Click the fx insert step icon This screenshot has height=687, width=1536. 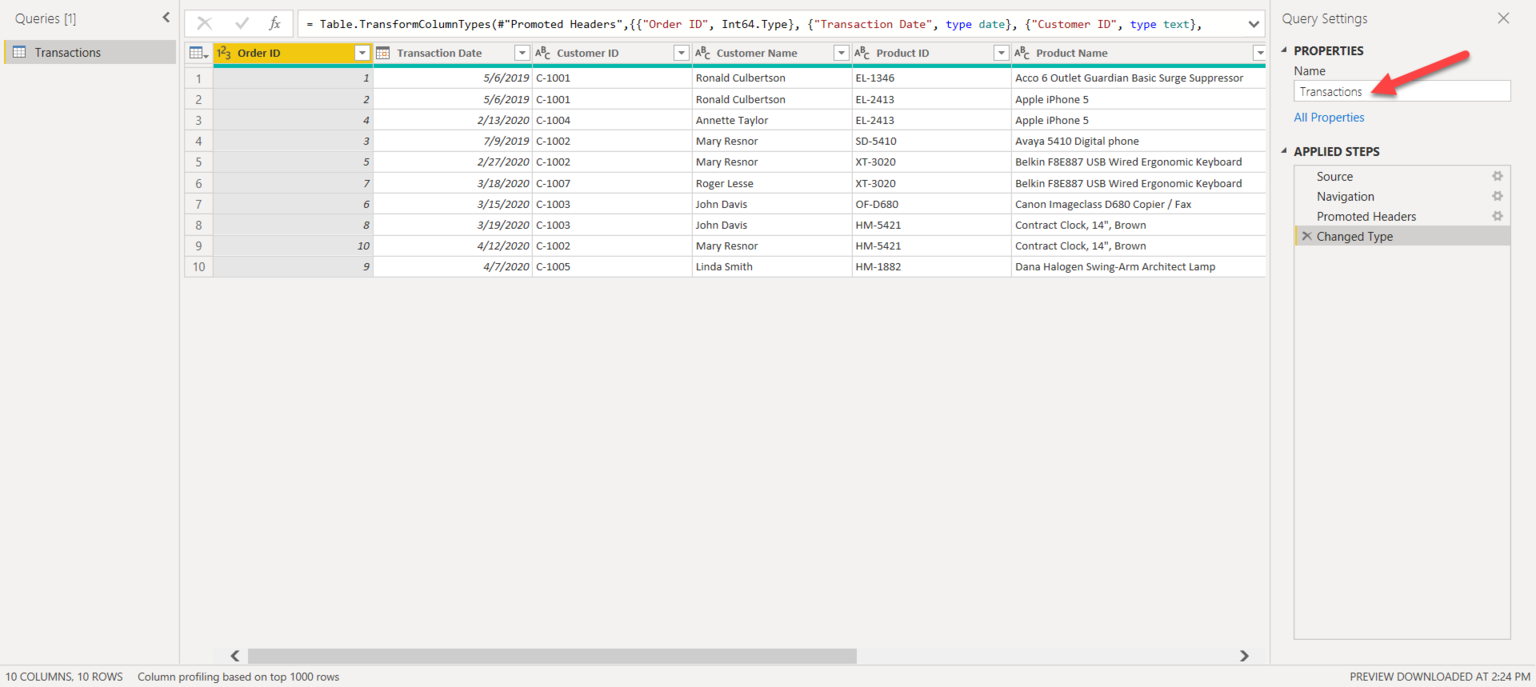pos(275,24)
